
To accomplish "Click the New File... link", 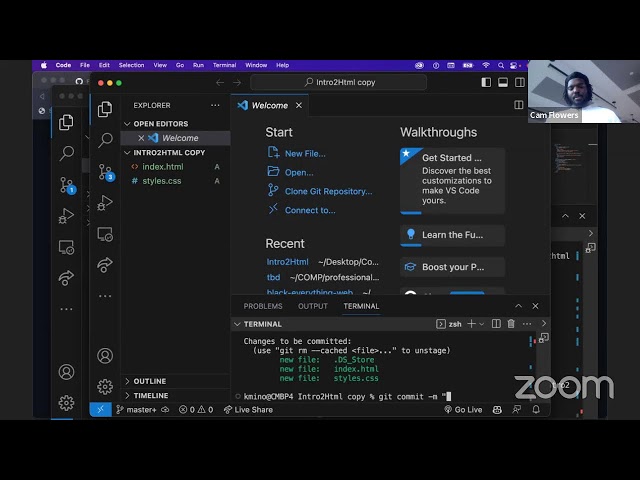I will (x=305, y=154).
